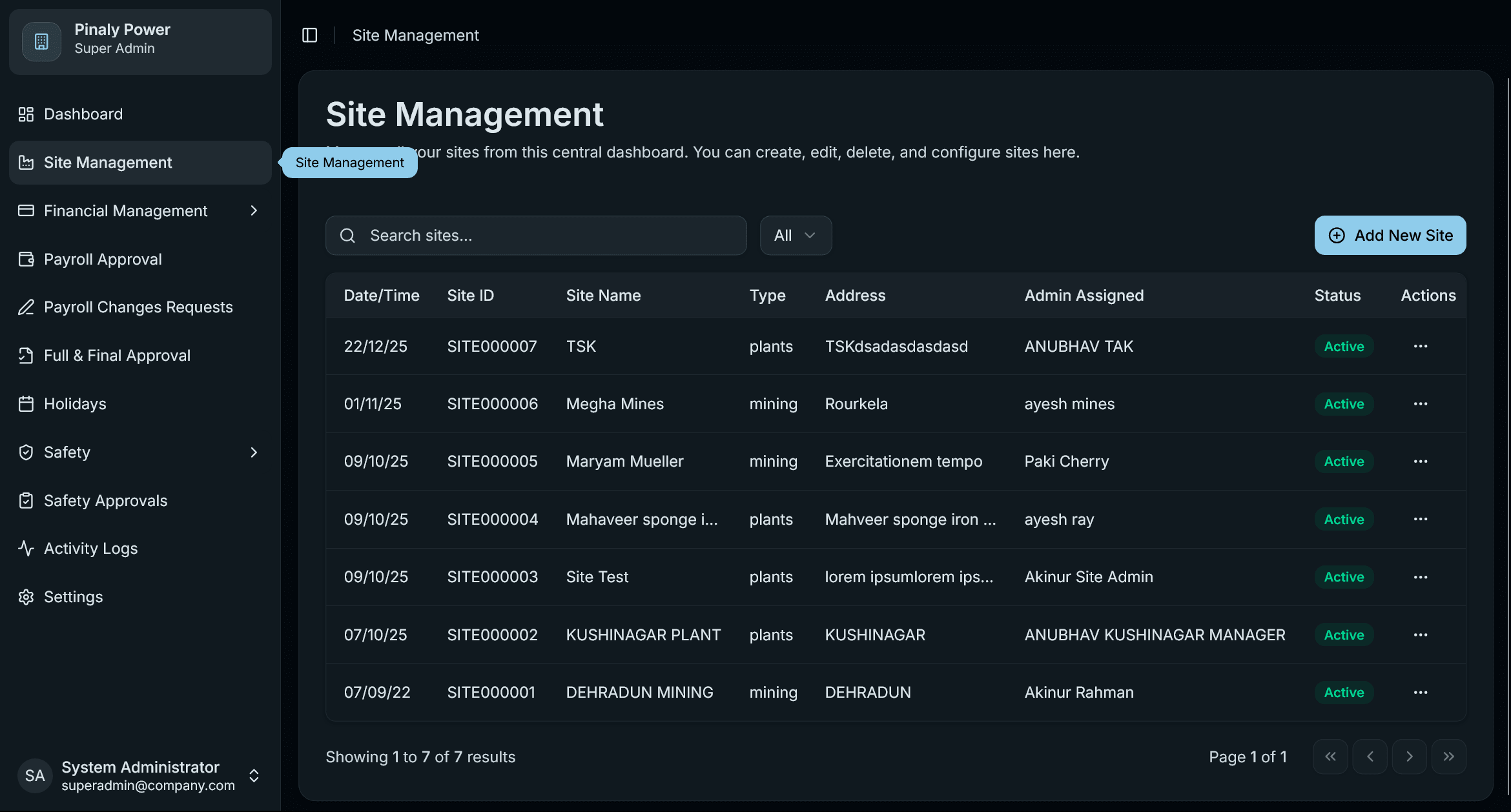Click the Date/Time column header
The height and width of the screenshot is (812, 1511).
pos(382,296)
